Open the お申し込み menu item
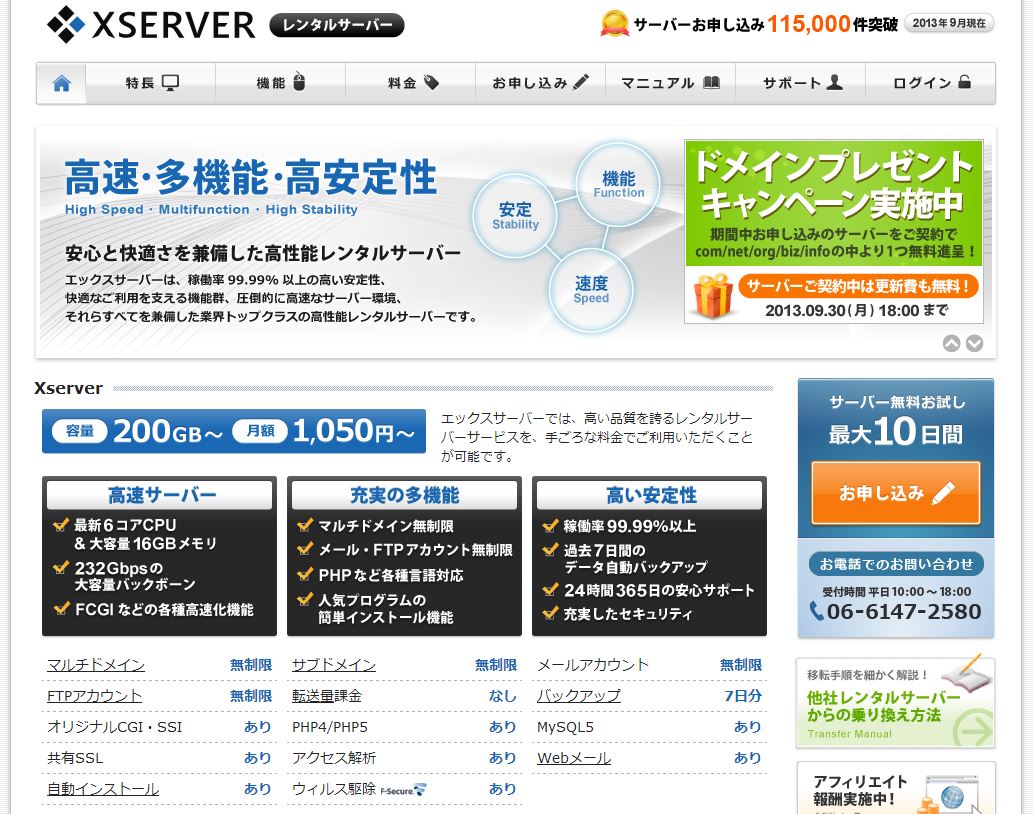This screenshot has width=1033, height=814. [540, 83]
